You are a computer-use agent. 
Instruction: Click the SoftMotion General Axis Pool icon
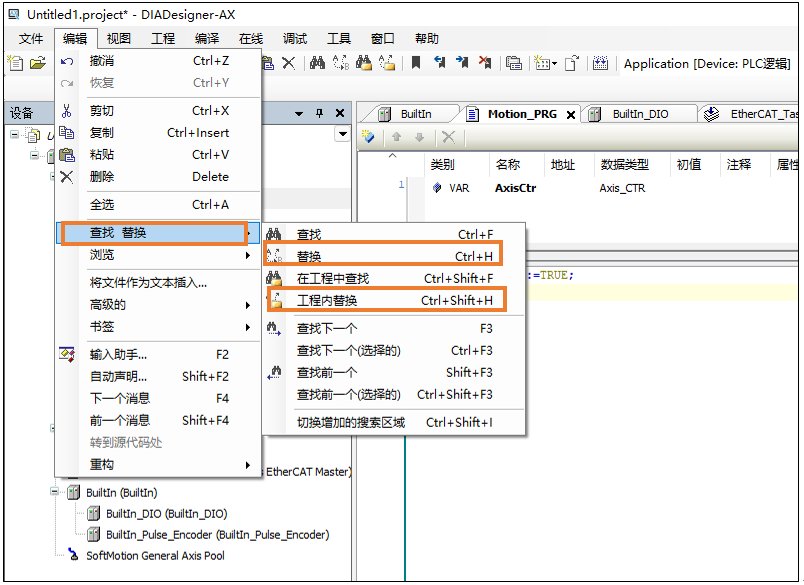pos(74,555)
